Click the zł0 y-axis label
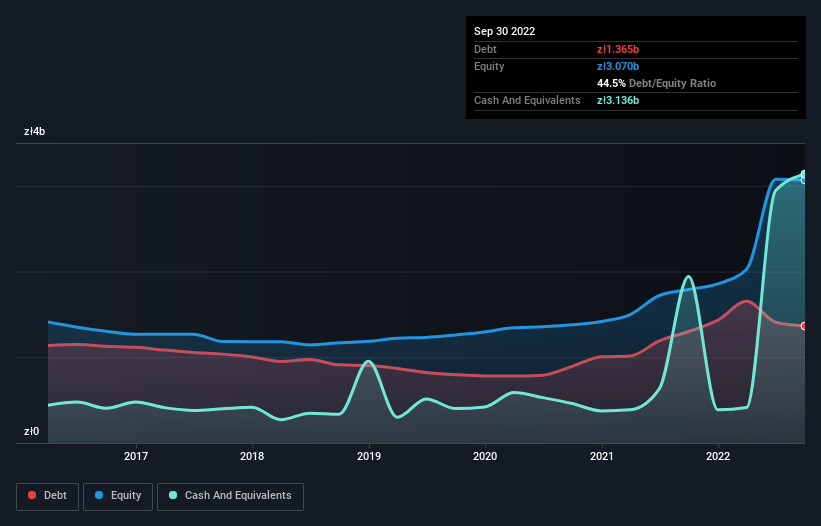 click(31, 431)
